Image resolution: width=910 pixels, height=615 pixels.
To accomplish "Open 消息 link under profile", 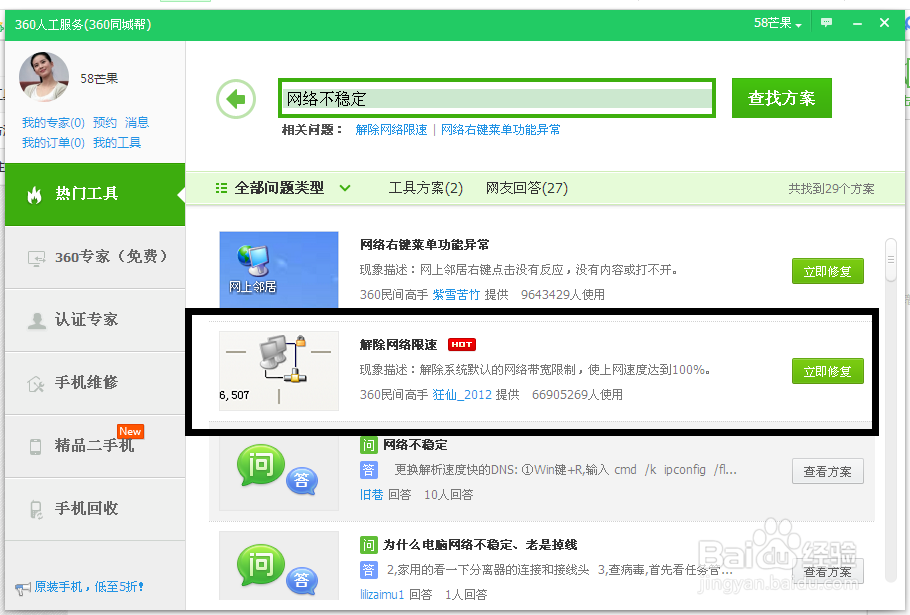I will coord(137,122).
